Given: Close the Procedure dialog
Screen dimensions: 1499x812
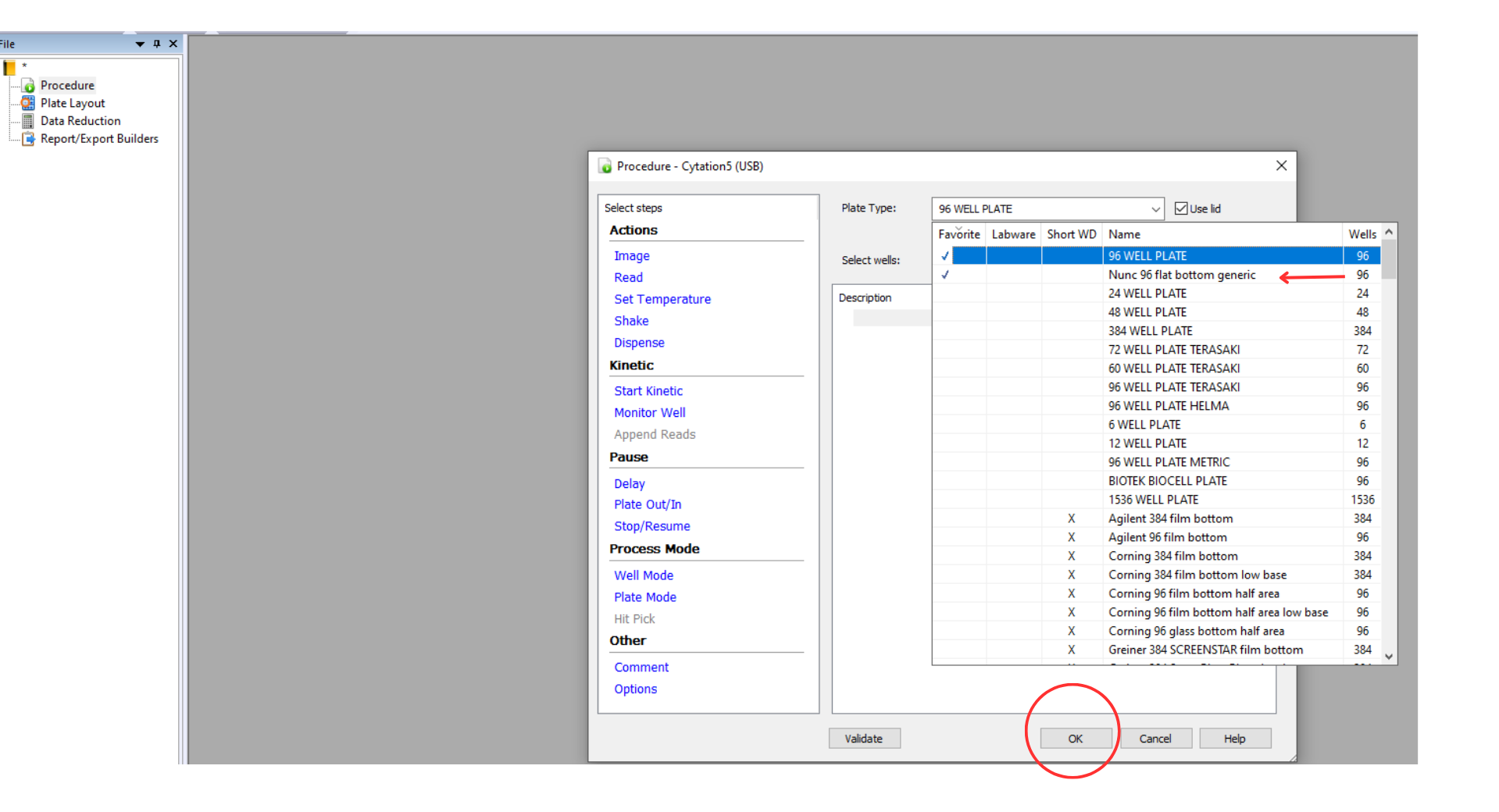Looking at the screenshot, I should tap(1281, 166).
